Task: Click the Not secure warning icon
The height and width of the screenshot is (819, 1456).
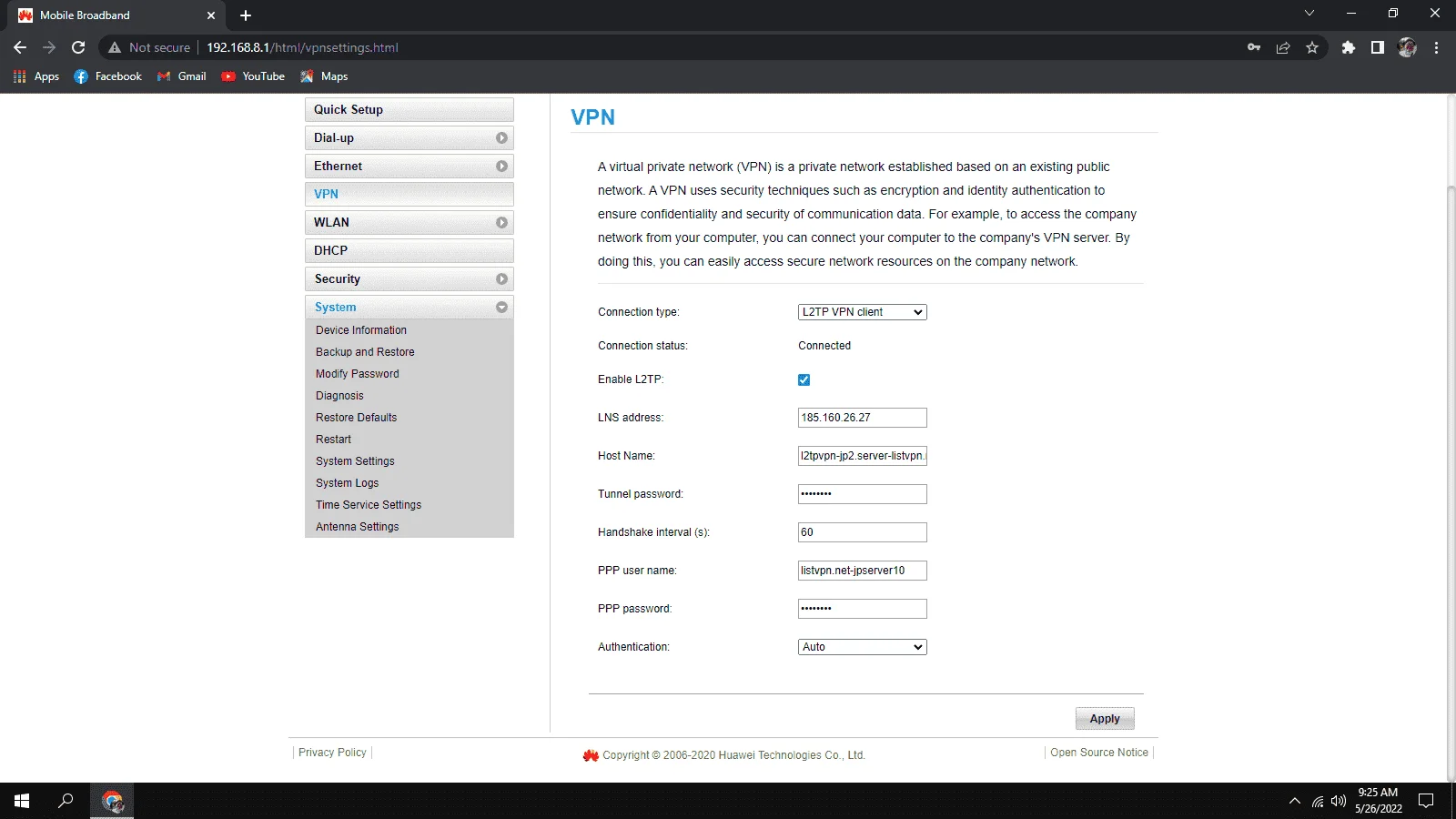Action: pos(115,47)
